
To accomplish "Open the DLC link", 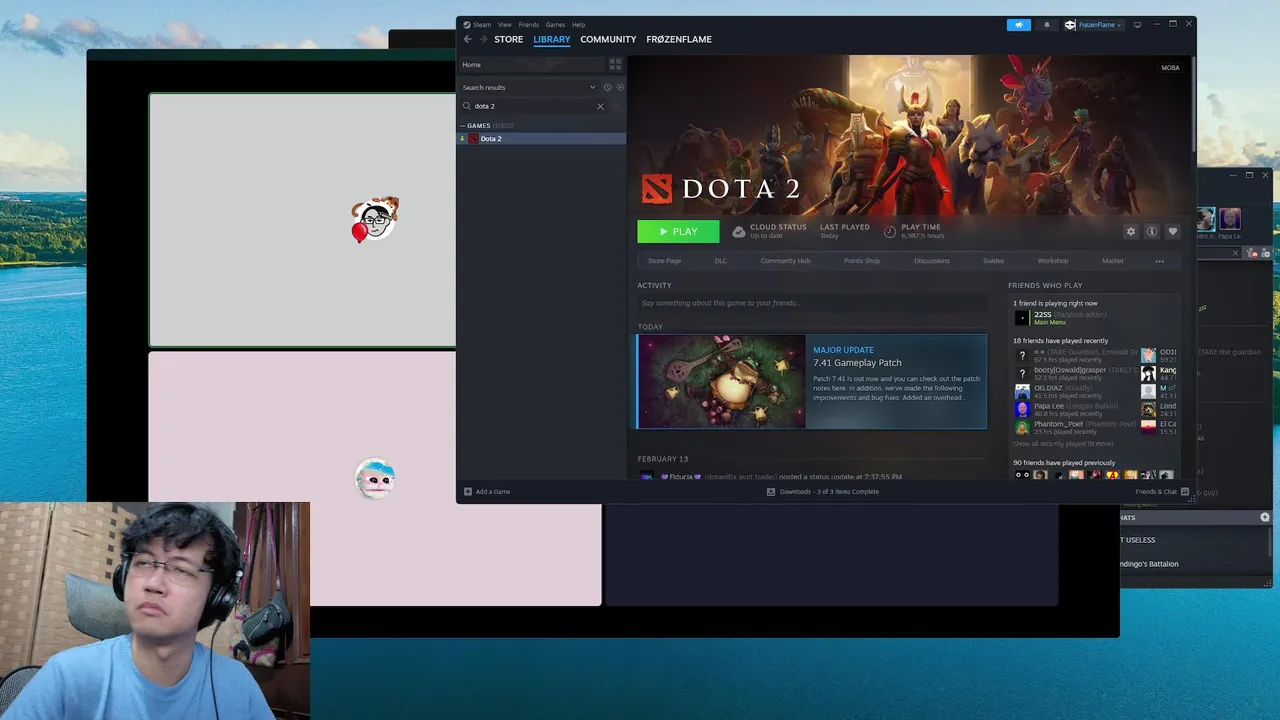I will [721, 261].
